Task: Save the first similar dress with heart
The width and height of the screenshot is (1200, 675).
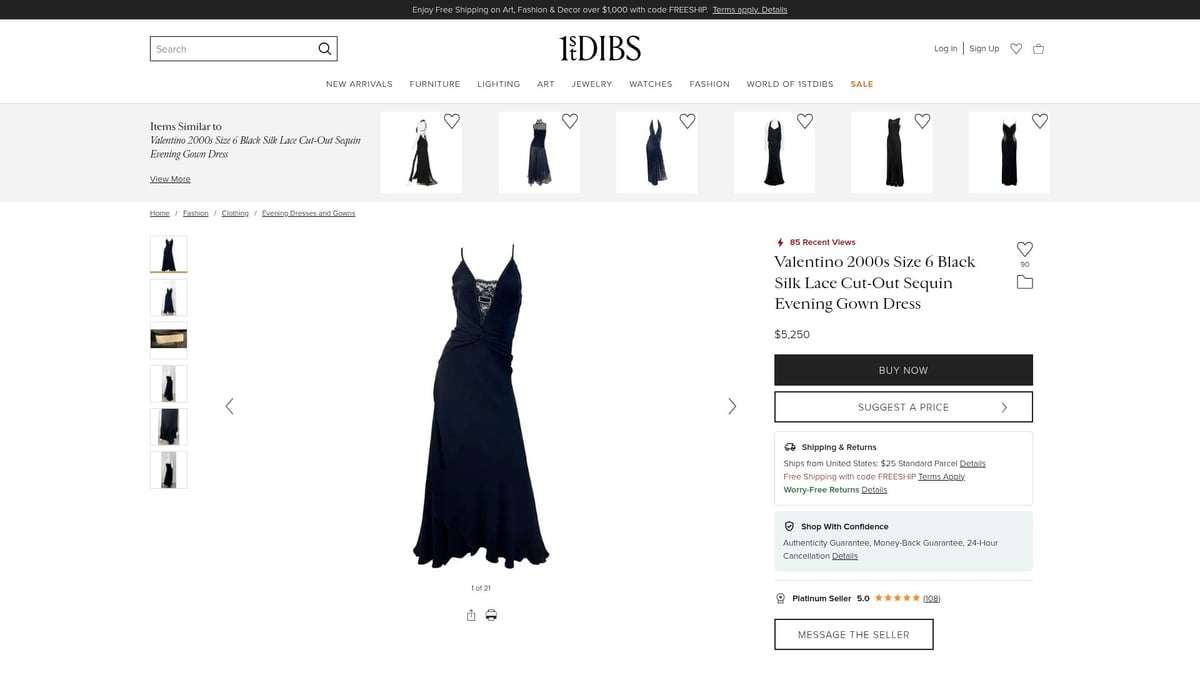Action: (452, 121)
